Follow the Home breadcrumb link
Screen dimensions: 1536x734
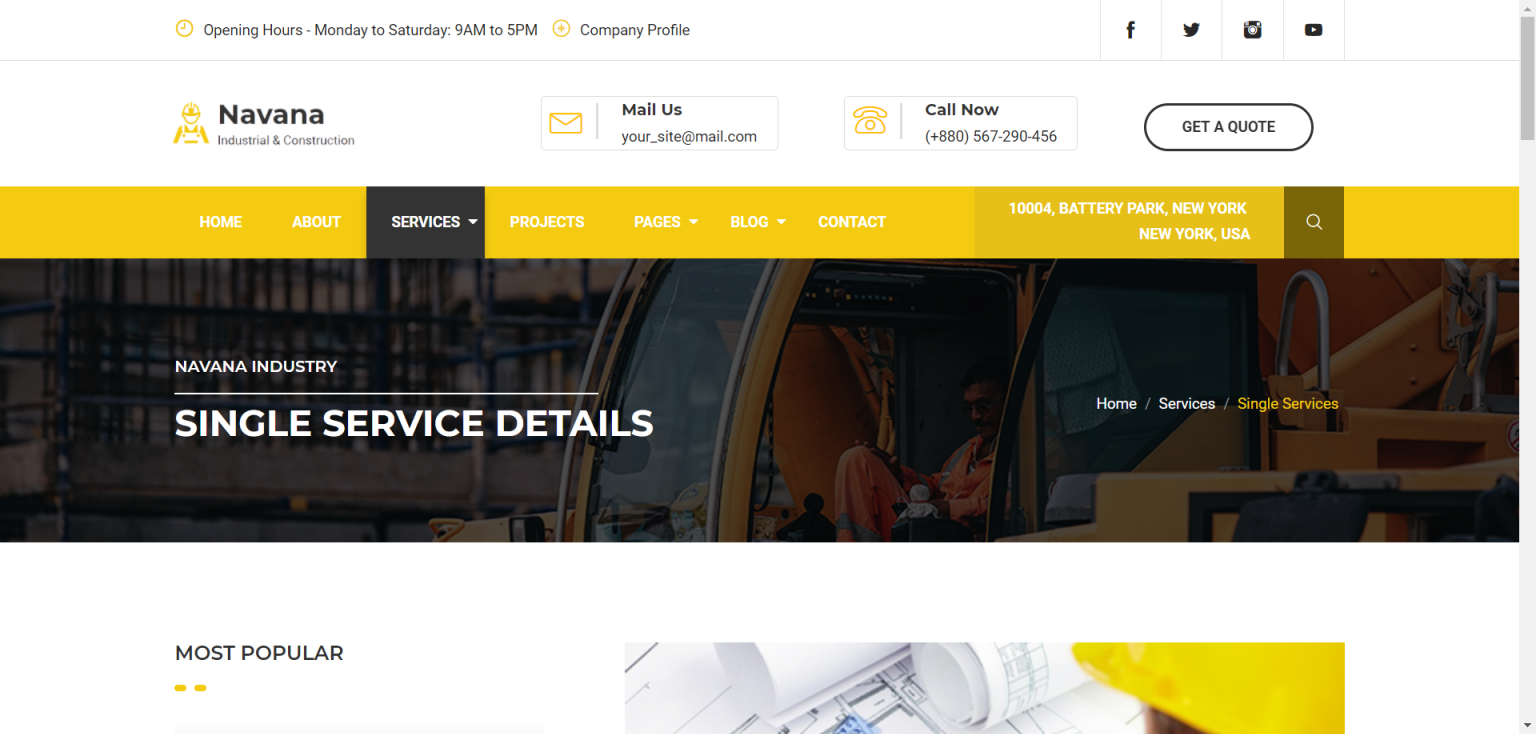click(1116, 404)
